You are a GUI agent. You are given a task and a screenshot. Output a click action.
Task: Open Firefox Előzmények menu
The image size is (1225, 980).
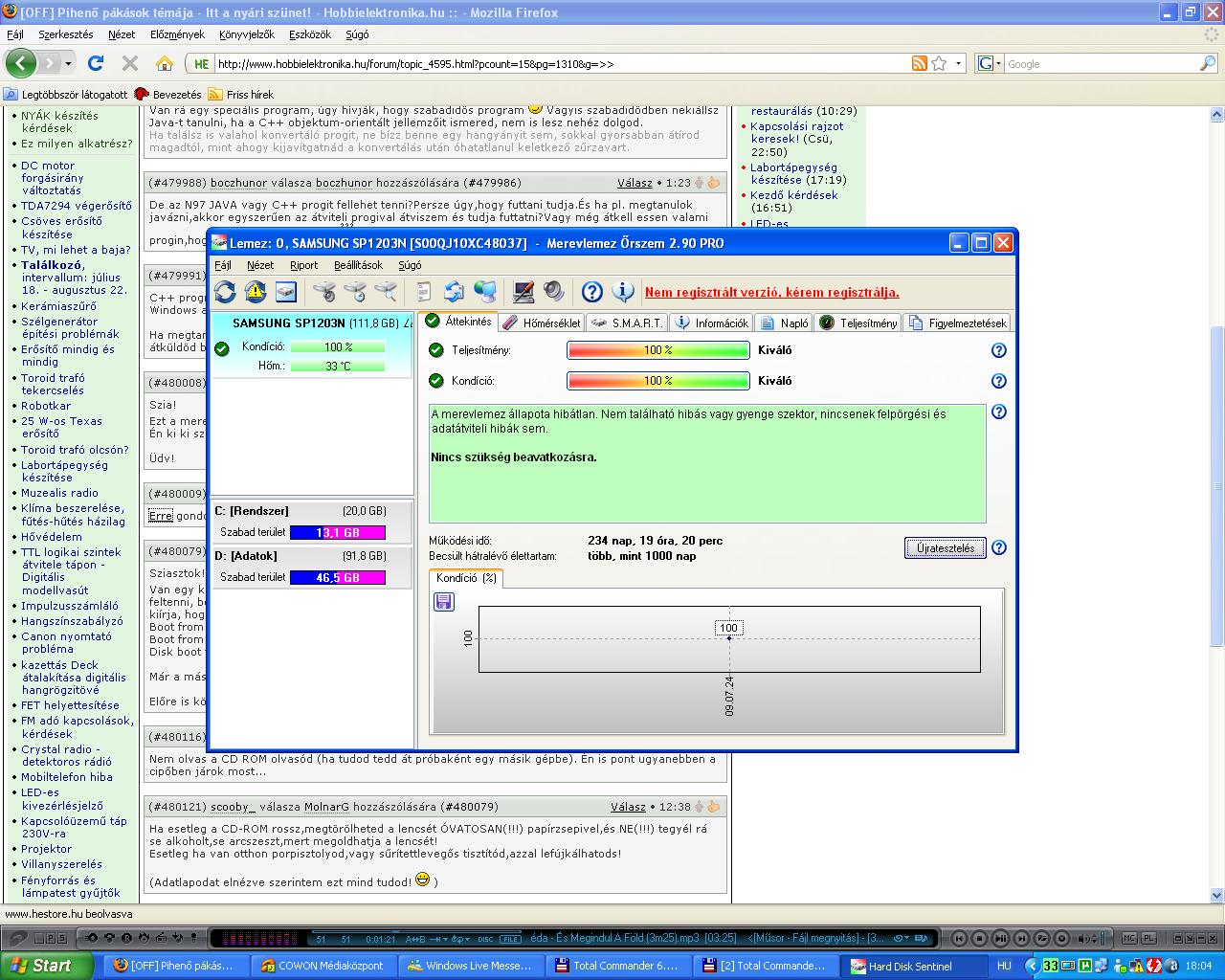coord(177,34)
